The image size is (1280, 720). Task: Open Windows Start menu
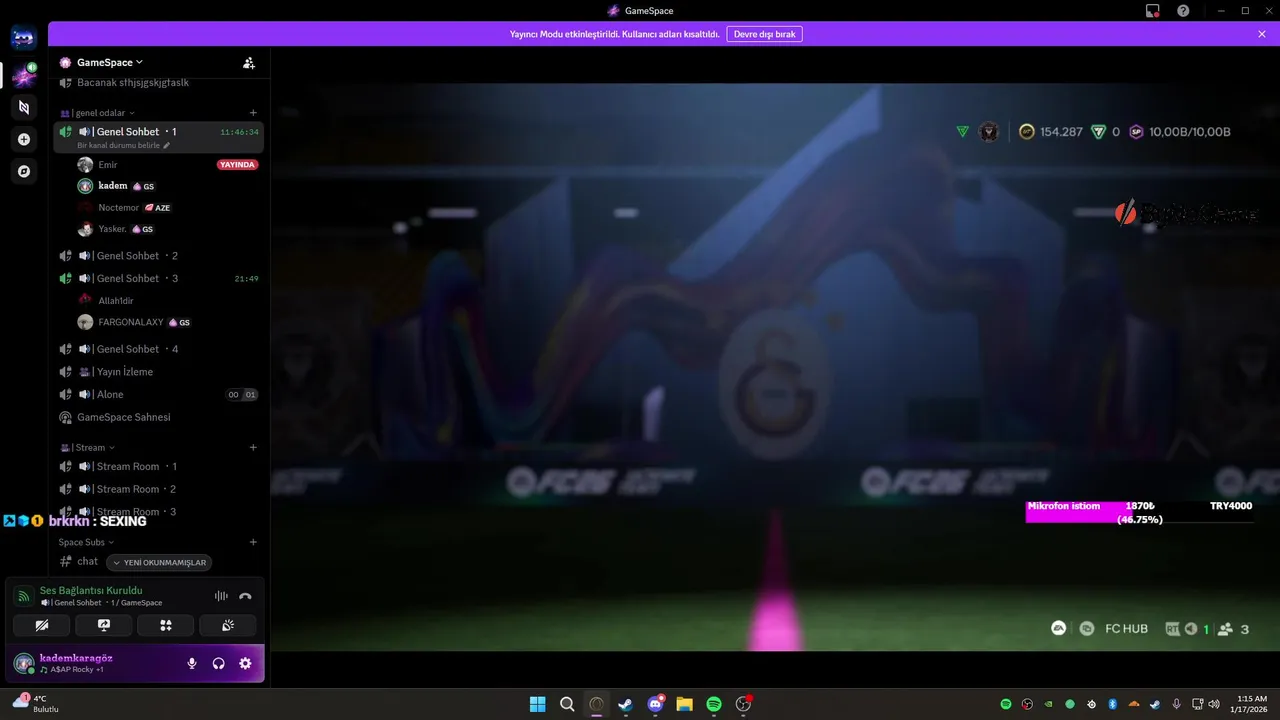(537, 704)
